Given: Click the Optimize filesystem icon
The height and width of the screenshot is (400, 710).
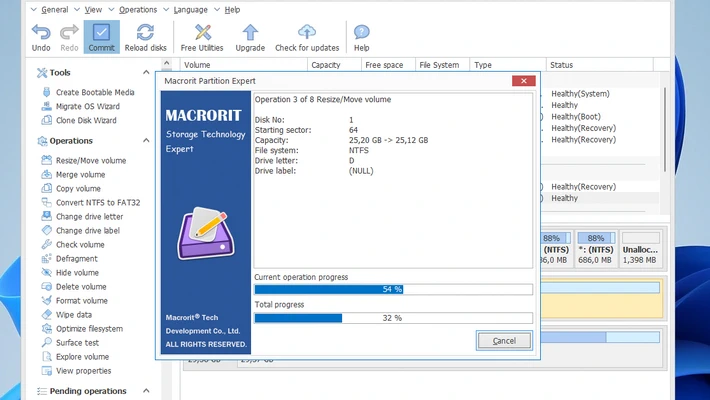Looking at the screenshot, I should [46, 328].
